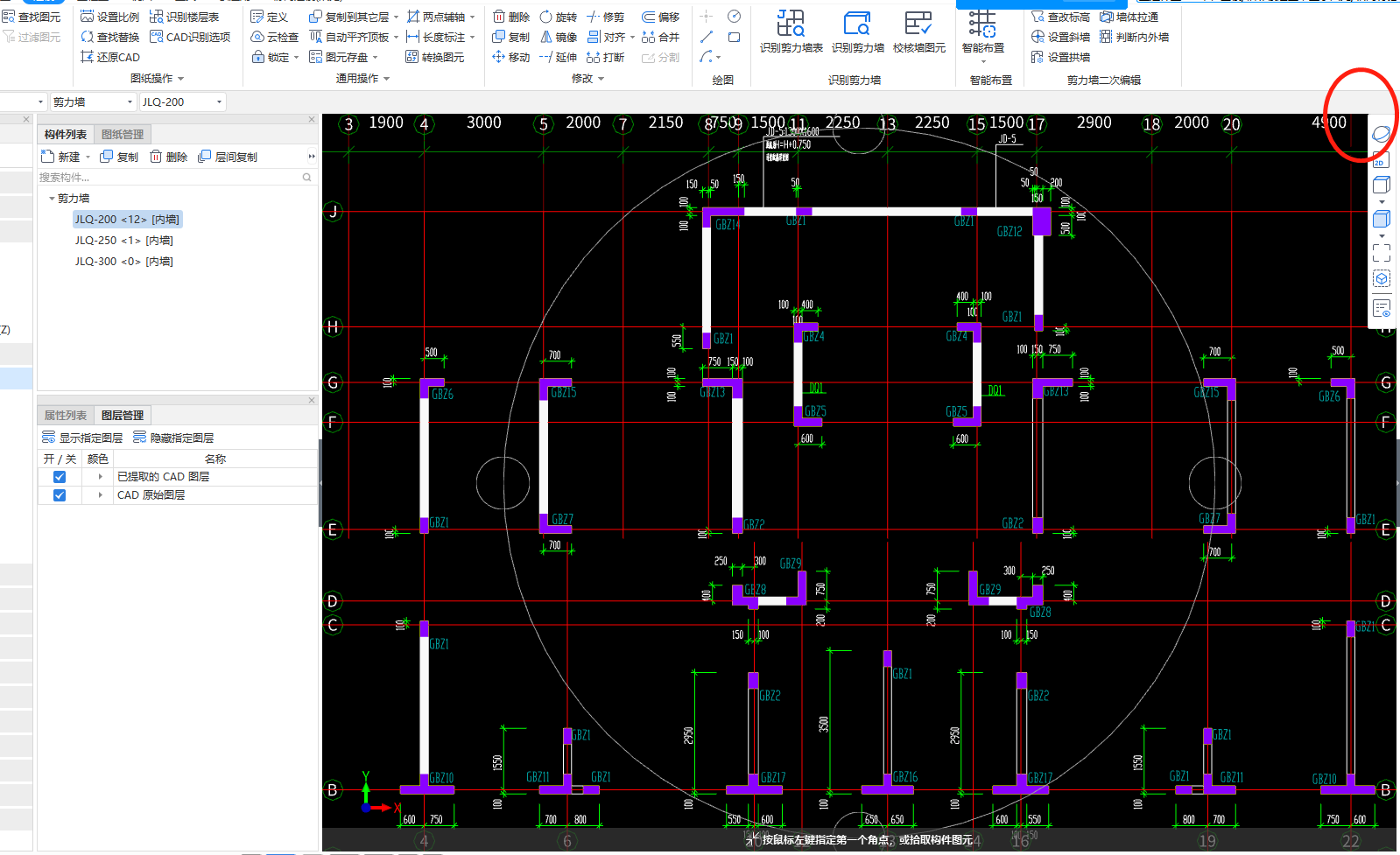
Task: Open CAD识别选项 settings
Action: click(x=190, y=37)
